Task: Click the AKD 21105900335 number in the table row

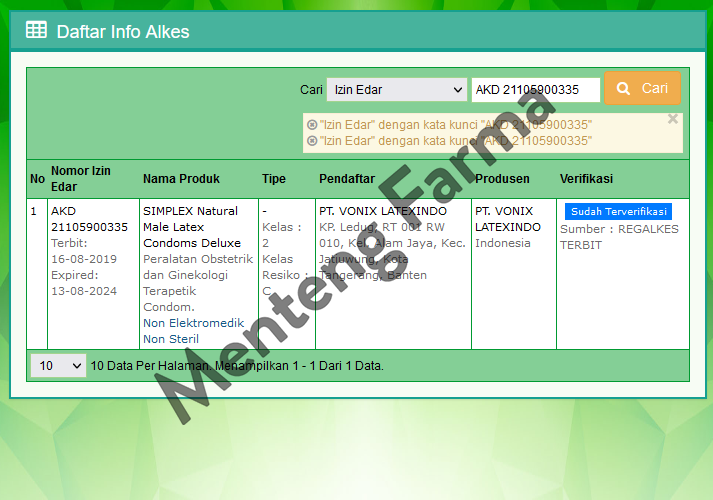Action: click(x=89, y=219)
